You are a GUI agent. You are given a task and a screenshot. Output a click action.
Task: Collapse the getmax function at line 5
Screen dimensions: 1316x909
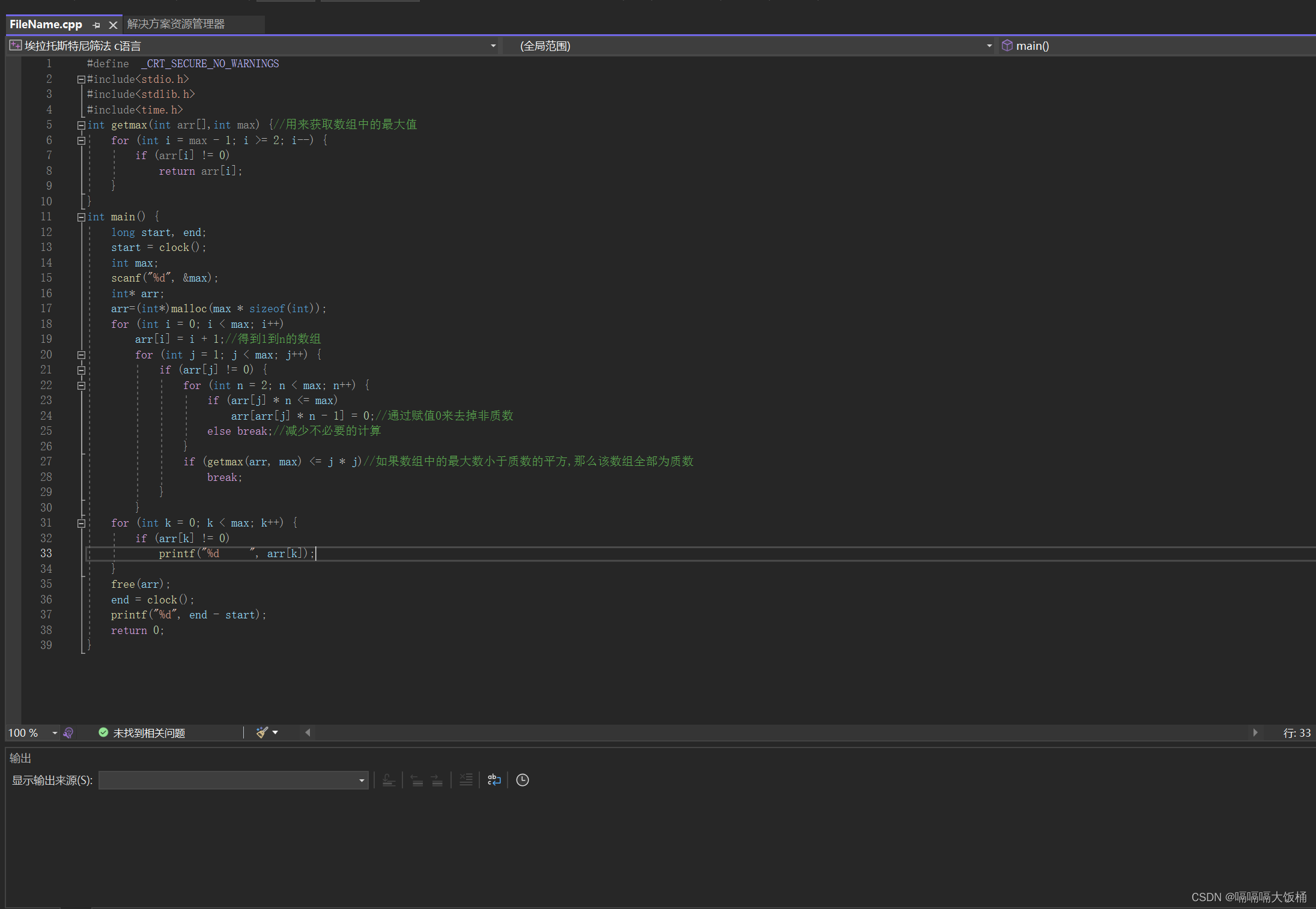(x=81, y=125)
